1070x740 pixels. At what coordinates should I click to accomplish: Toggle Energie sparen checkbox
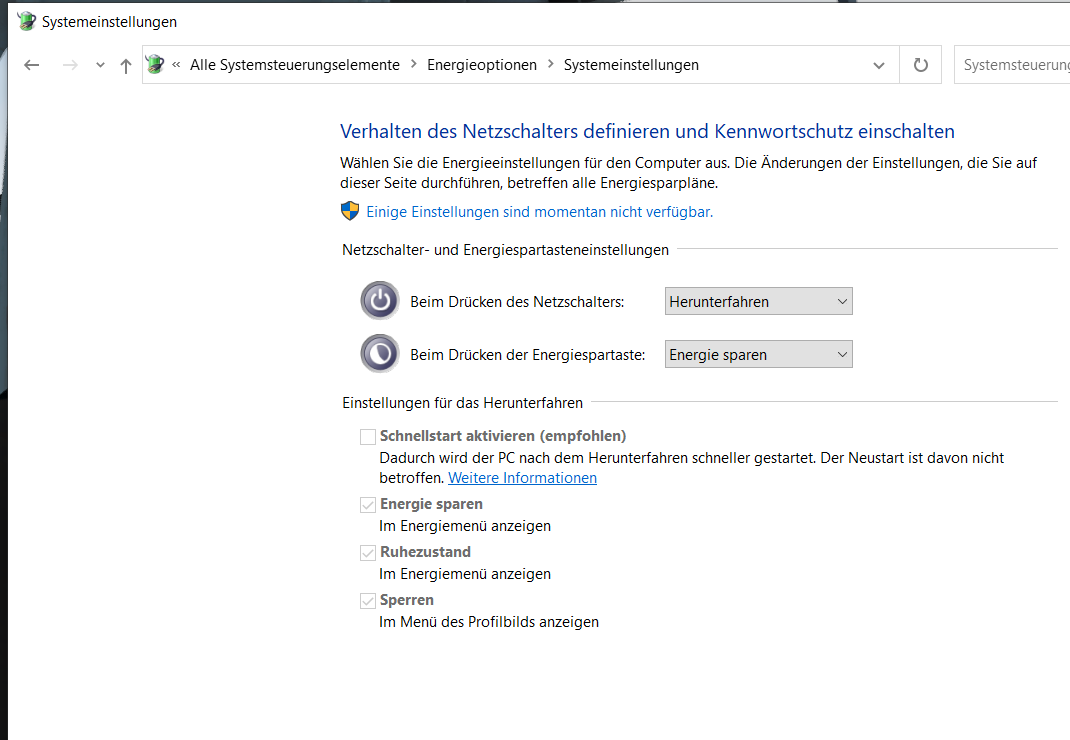point(368,505)
